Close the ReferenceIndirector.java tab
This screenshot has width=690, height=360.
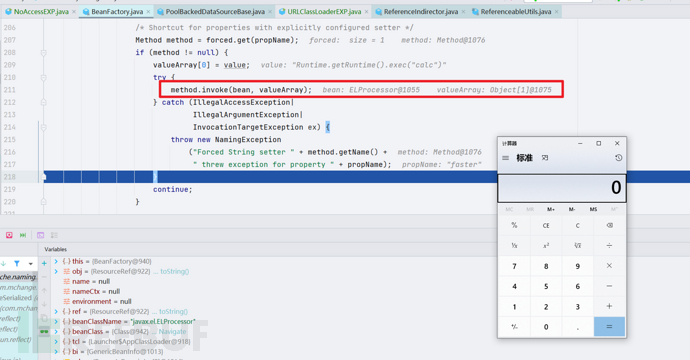pyautogui.click(x=463, y=11)
